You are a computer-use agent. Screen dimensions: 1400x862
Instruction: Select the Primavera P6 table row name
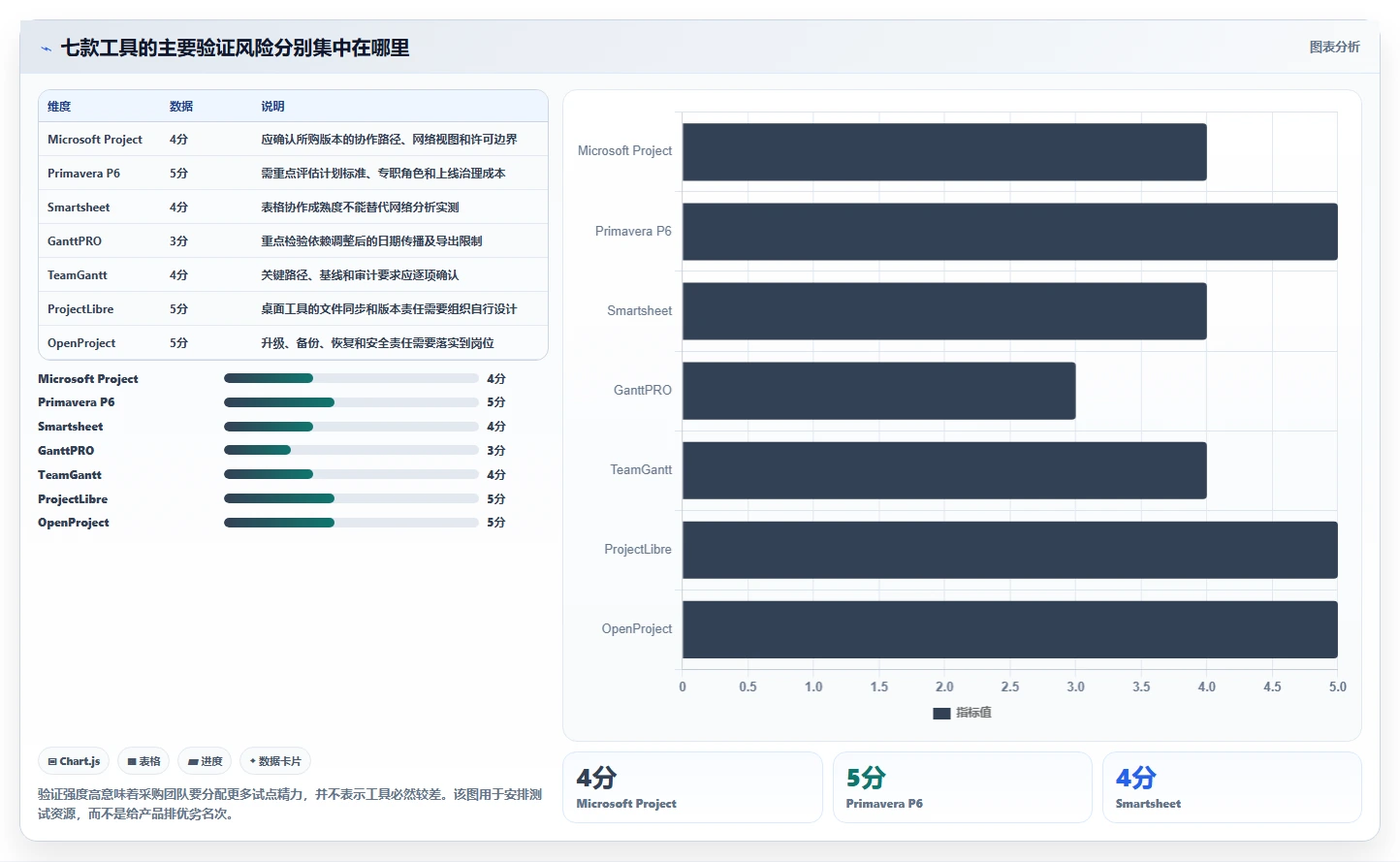[84, 174]
